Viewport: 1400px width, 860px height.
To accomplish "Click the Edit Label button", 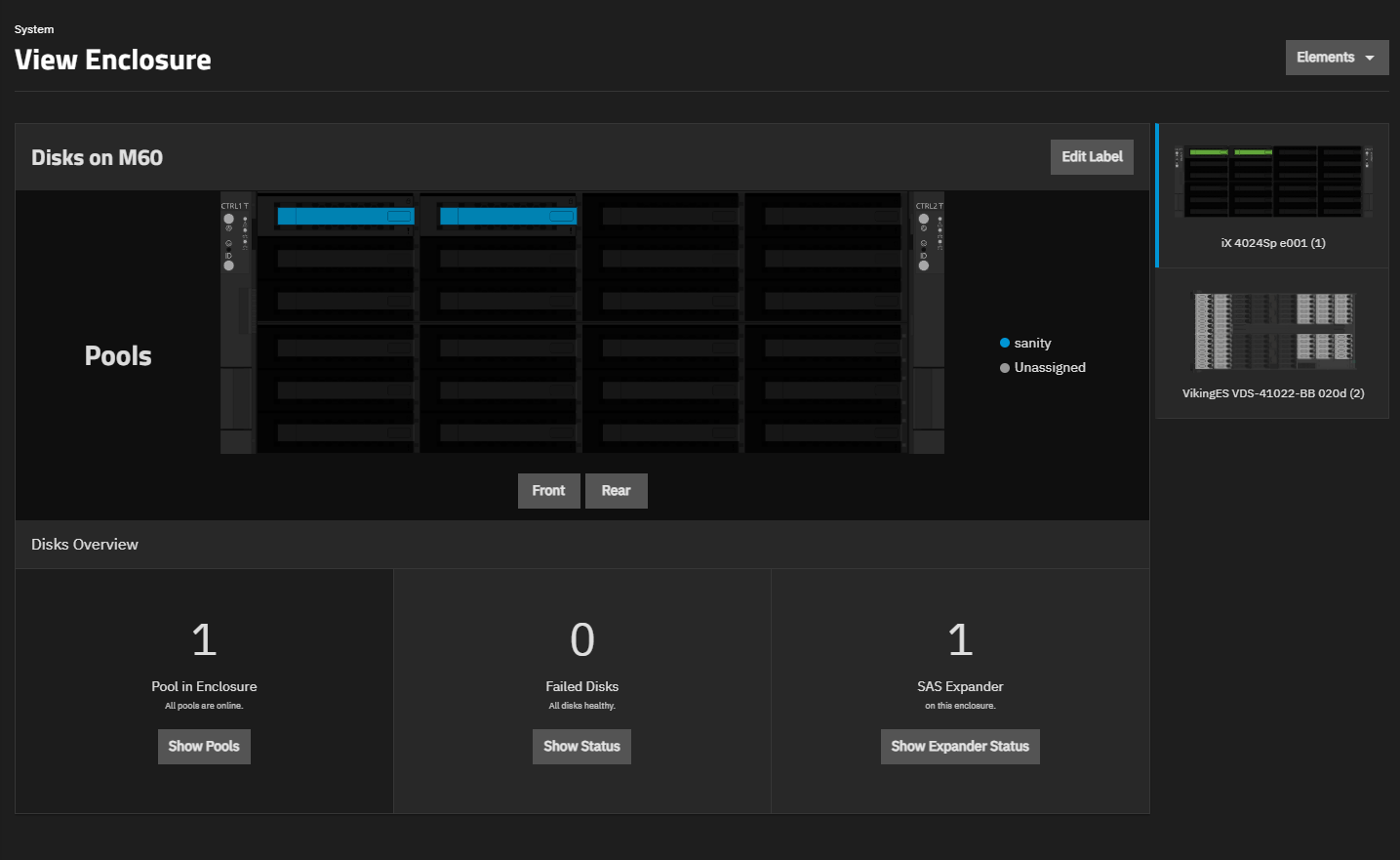I will tap(1092, 157).
